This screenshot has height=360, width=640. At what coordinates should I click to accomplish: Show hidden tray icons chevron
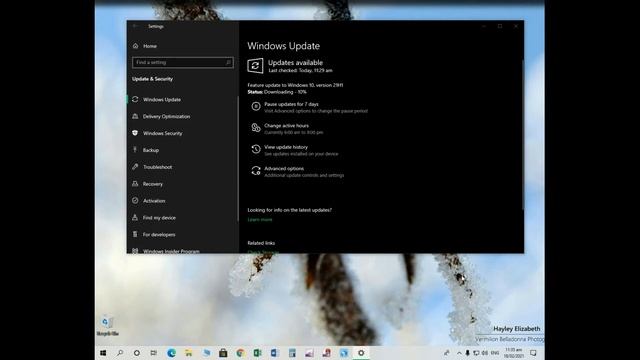tap(459, 353)
